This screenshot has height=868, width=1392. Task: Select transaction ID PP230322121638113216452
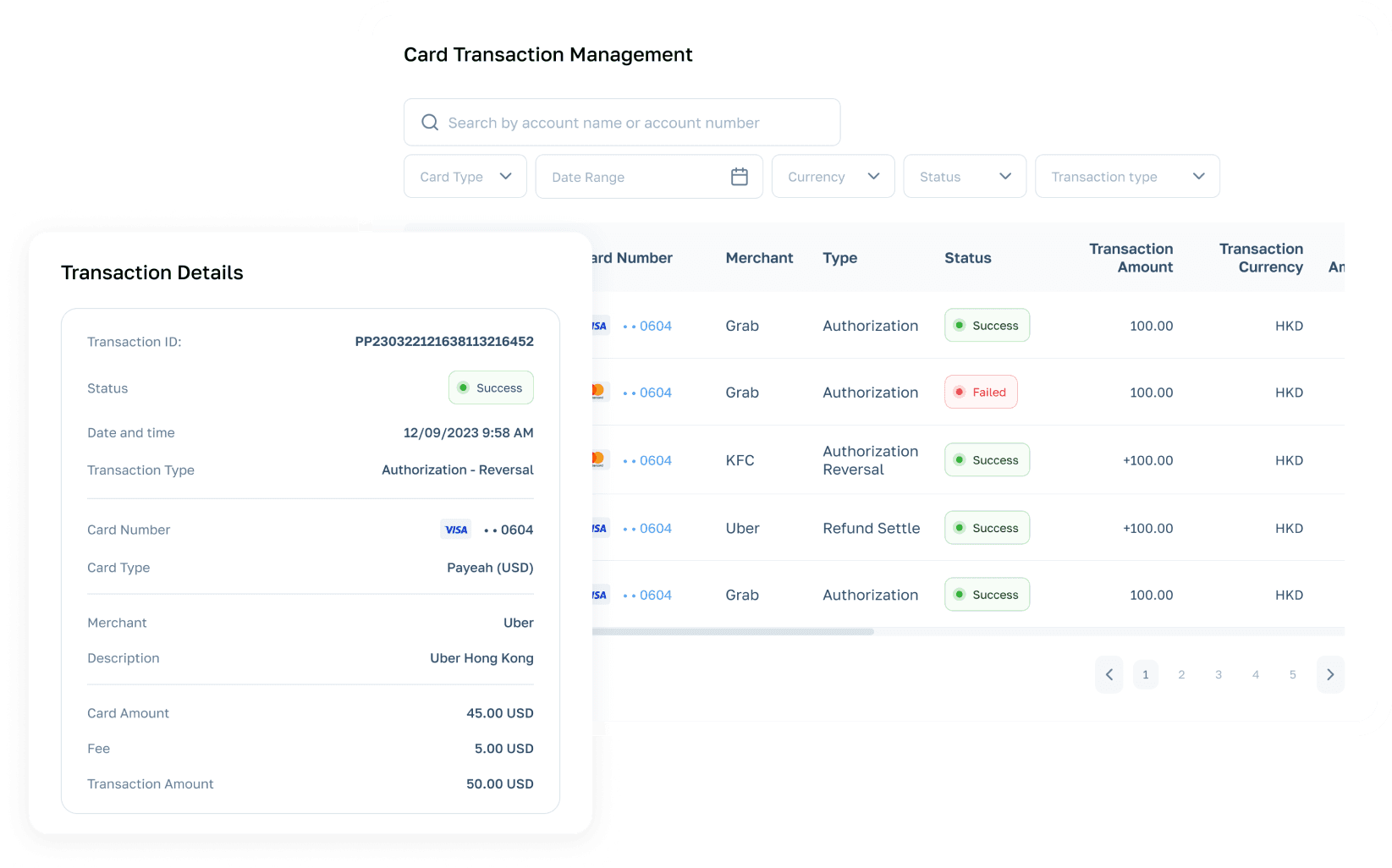click(444, 342)
